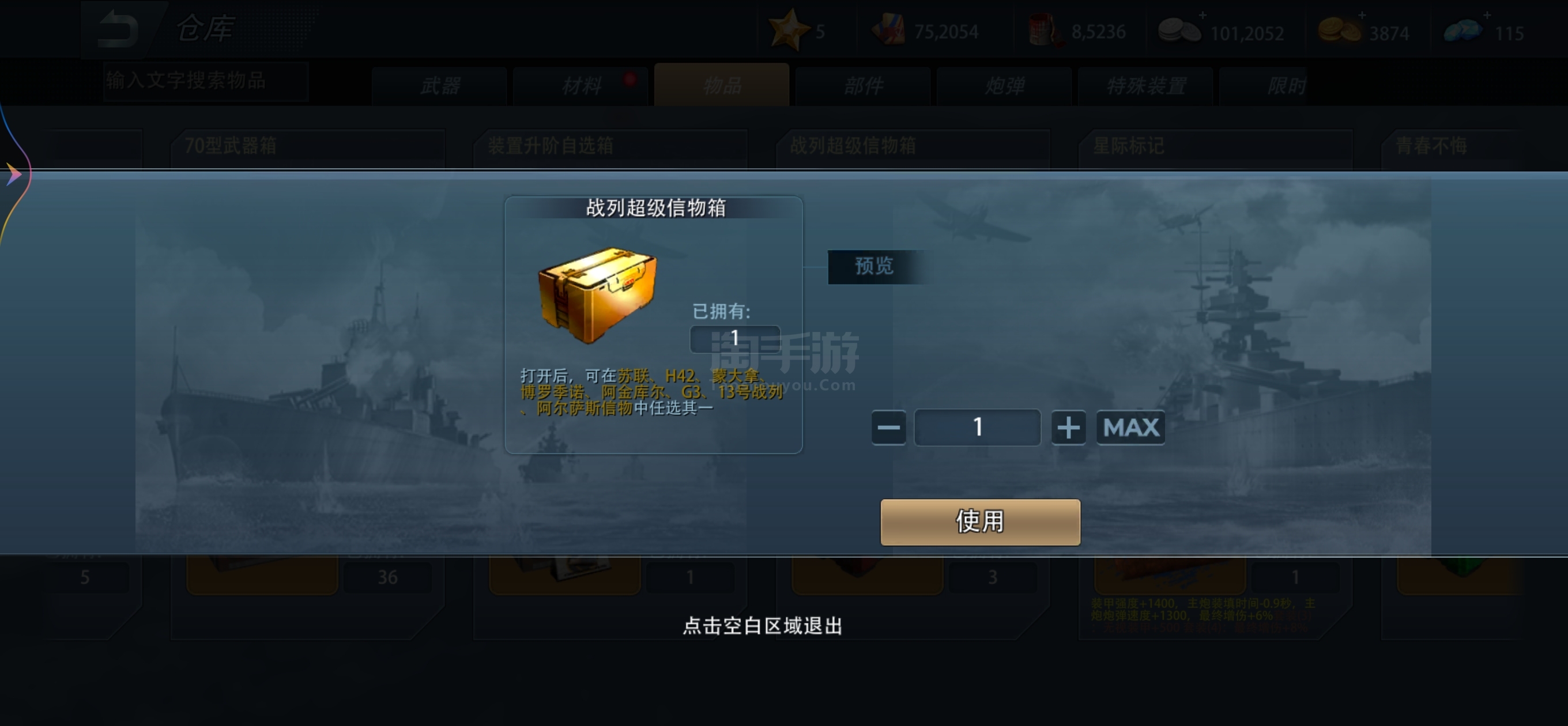Open the 炮弹 tab
Viewport: 1568px width, 726px height.
[1004, 86]
